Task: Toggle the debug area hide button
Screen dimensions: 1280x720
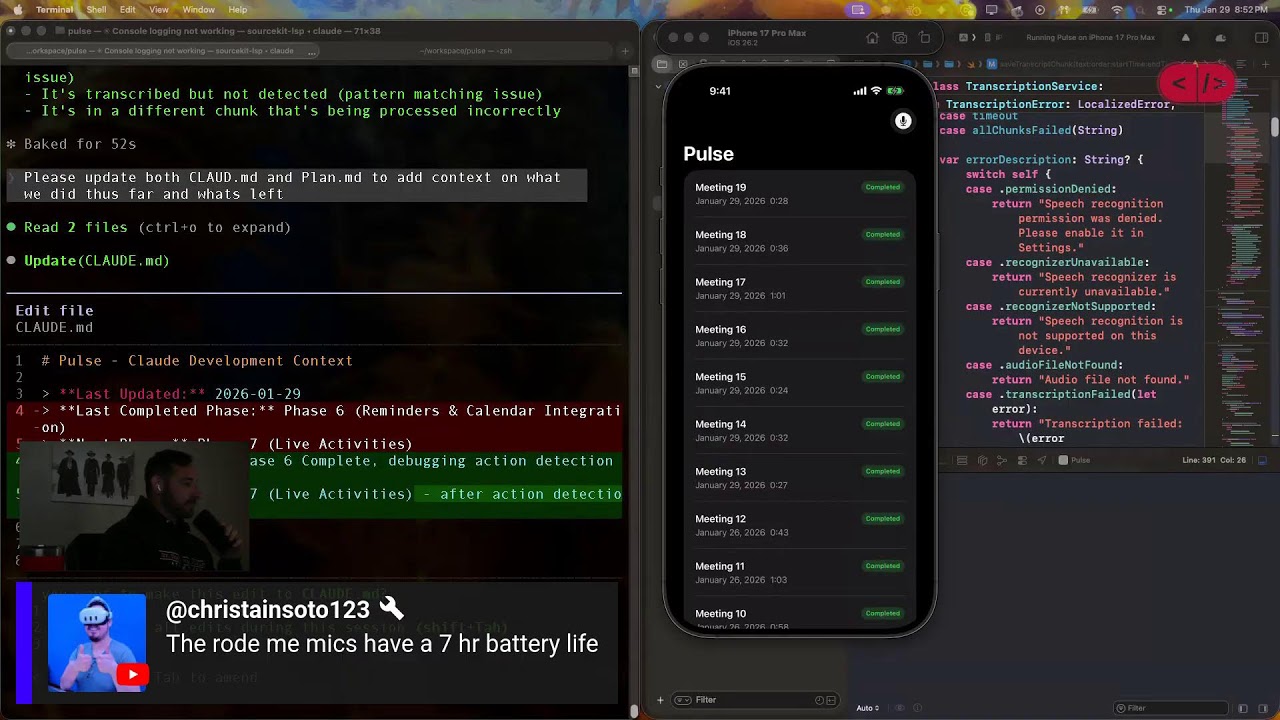Action: coord(1262,460)
